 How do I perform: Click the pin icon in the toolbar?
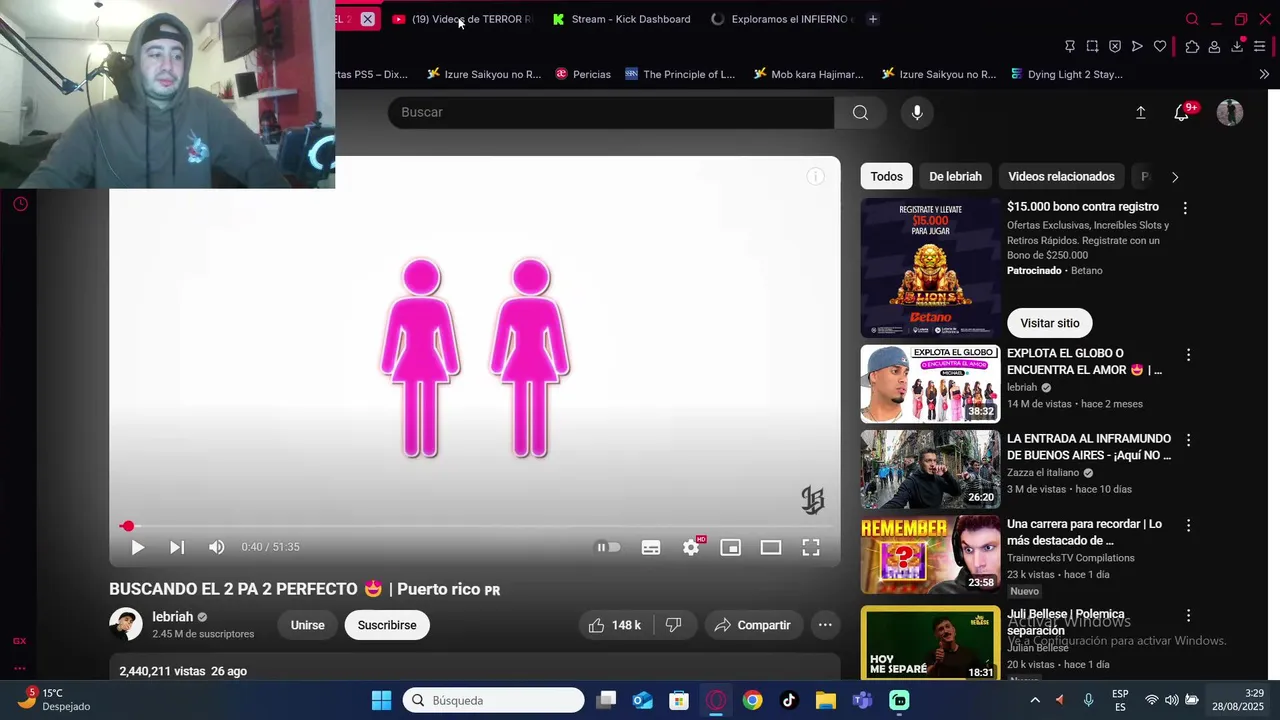point(1070,46)
